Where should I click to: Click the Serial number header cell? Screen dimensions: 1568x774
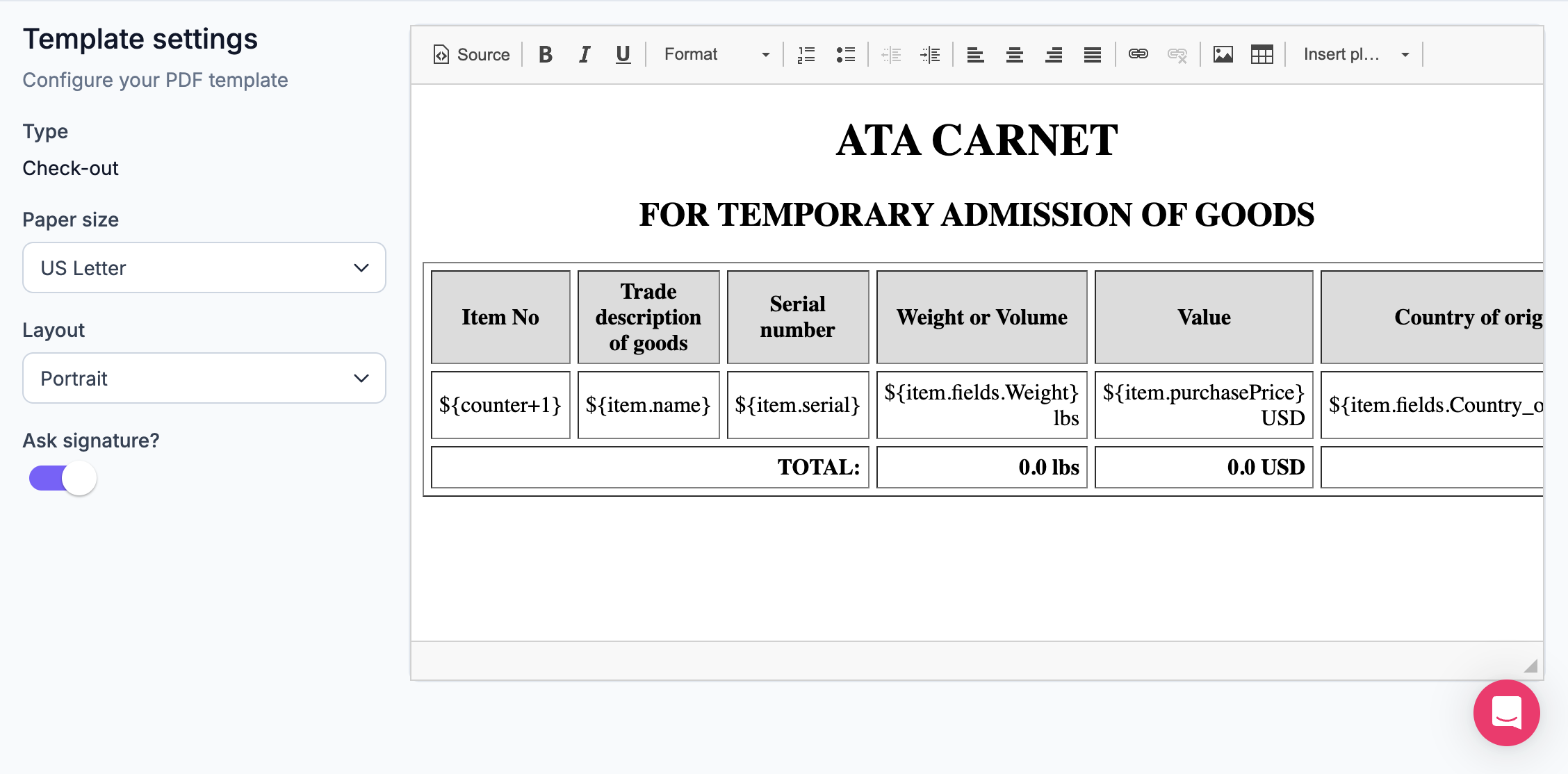tap(798, 317)
